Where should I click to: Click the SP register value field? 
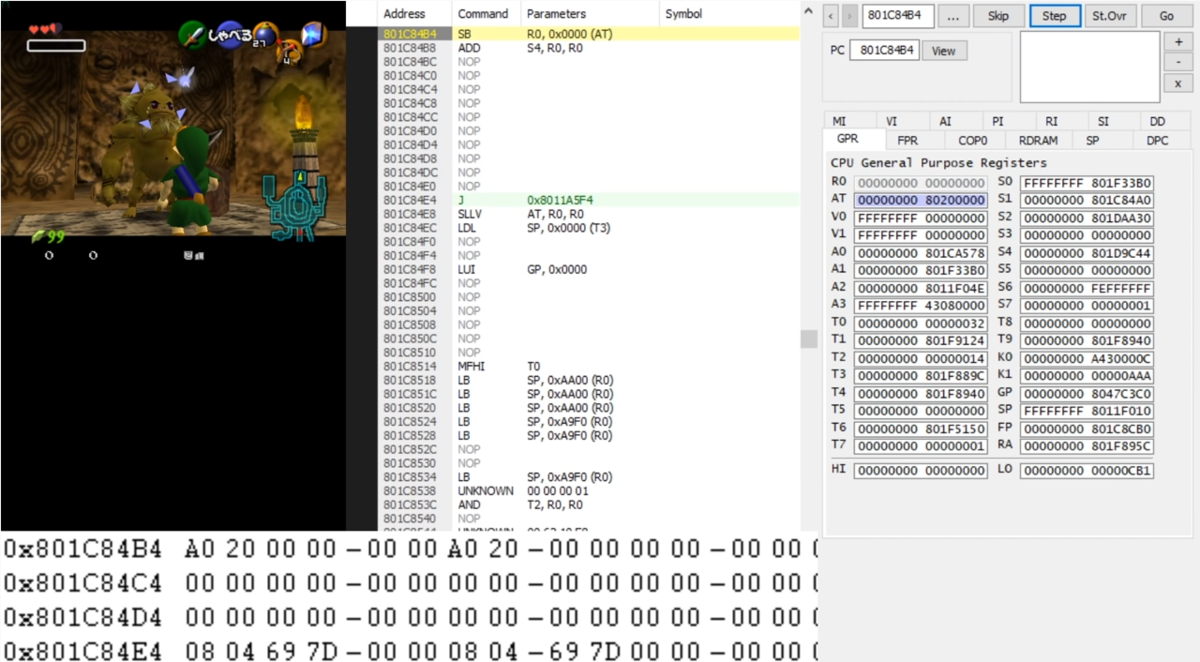click(x=1087, y=410)
